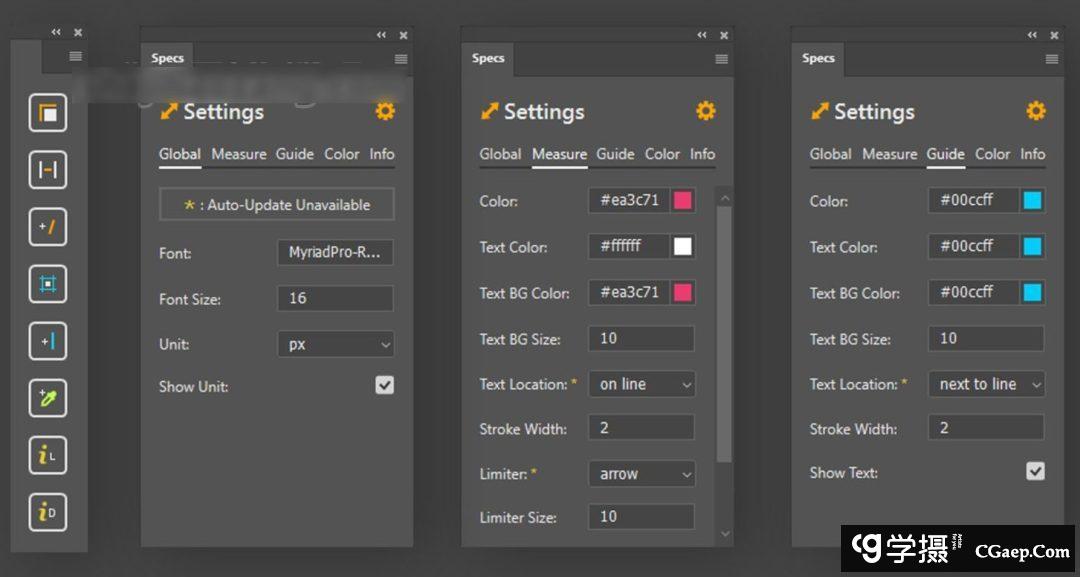Toggle the Show Text checkbox

(x=1035, y=471)
